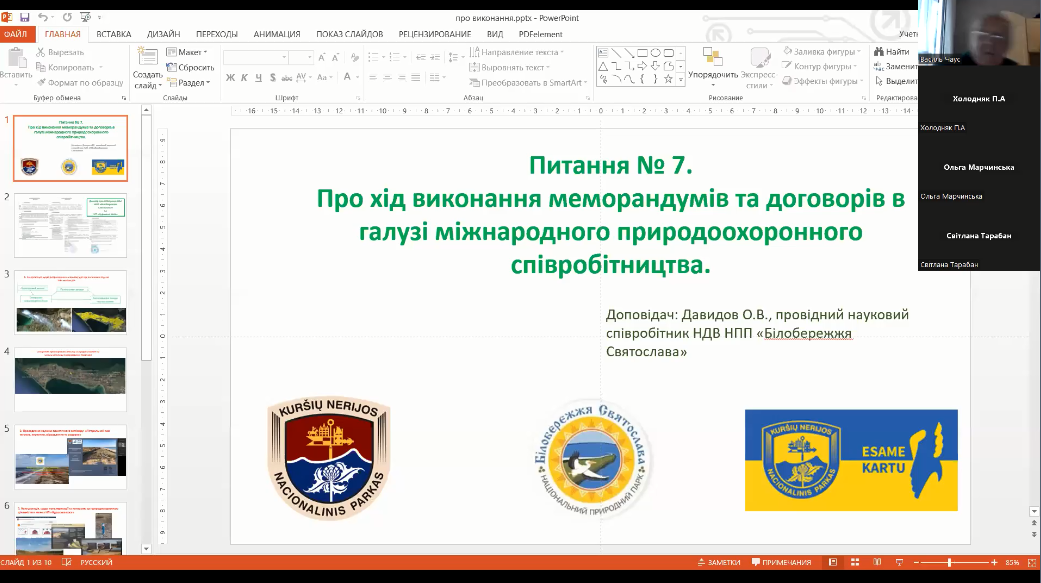The height and width of the screenshot is (583, 1041).
Task: Toggle right text alignment
Action: click(x=402, y=78)
